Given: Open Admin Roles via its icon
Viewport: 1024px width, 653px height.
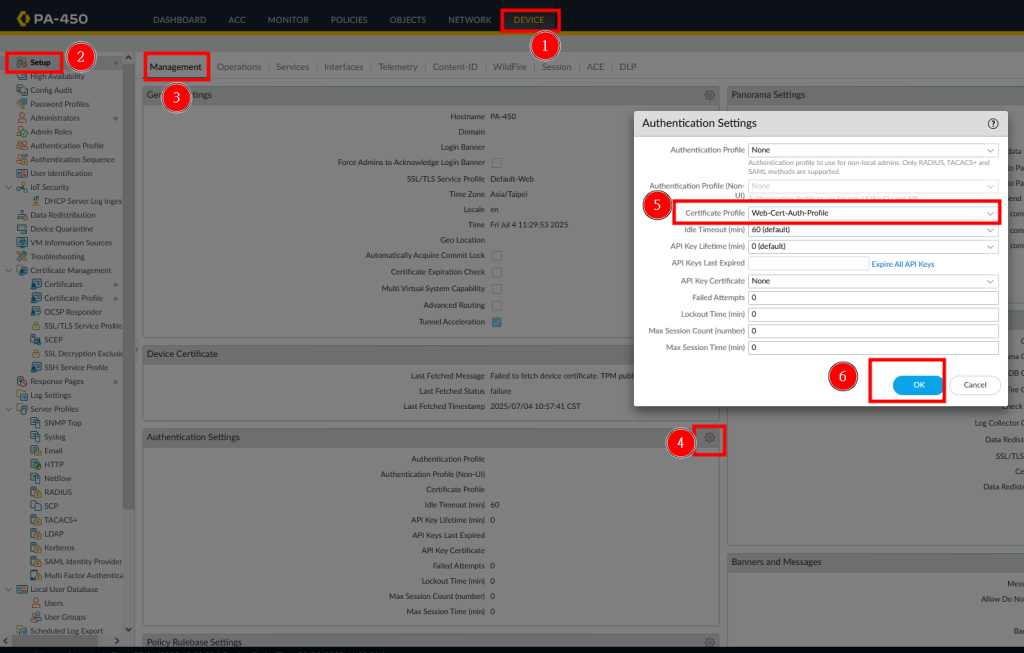Looking at the screenshot, I should (22, 131).
